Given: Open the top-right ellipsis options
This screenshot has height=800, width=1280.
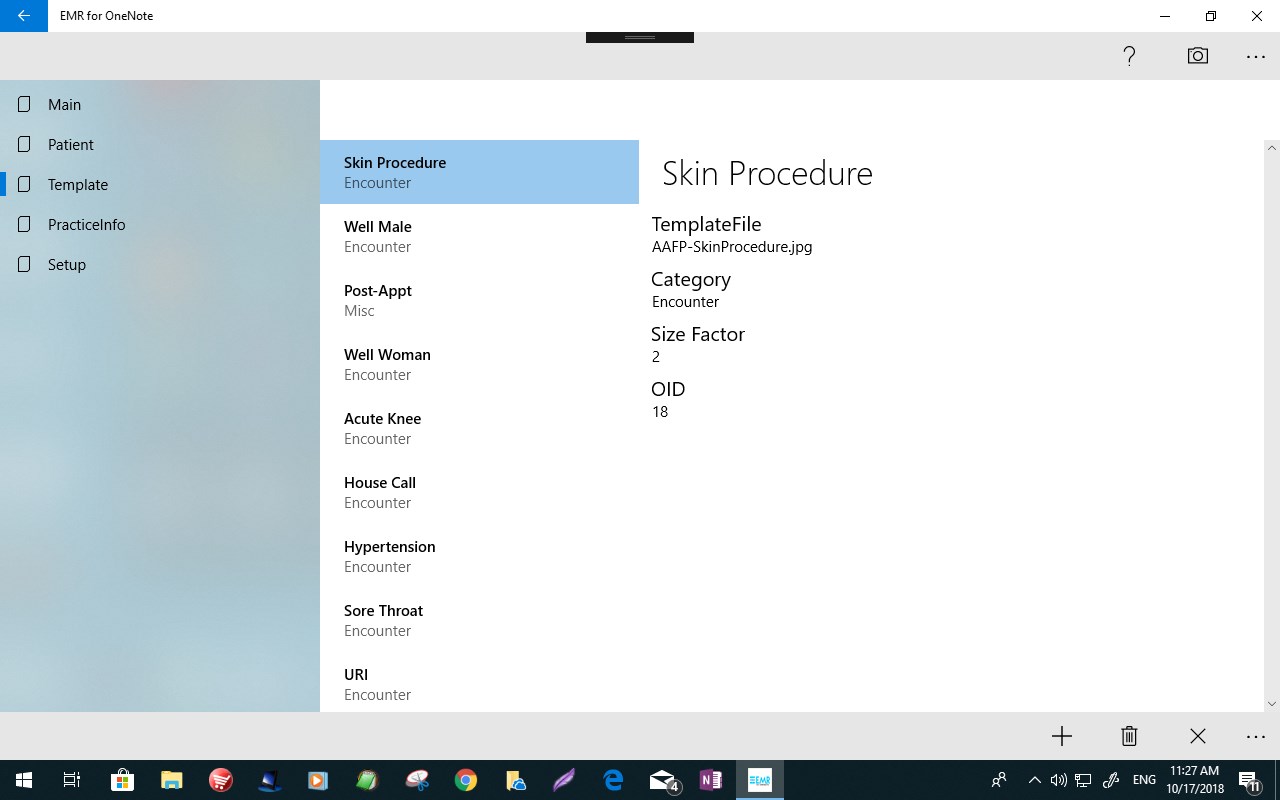Looking at the screenshot, I should pyautogui.click(x=1255, y=56).
